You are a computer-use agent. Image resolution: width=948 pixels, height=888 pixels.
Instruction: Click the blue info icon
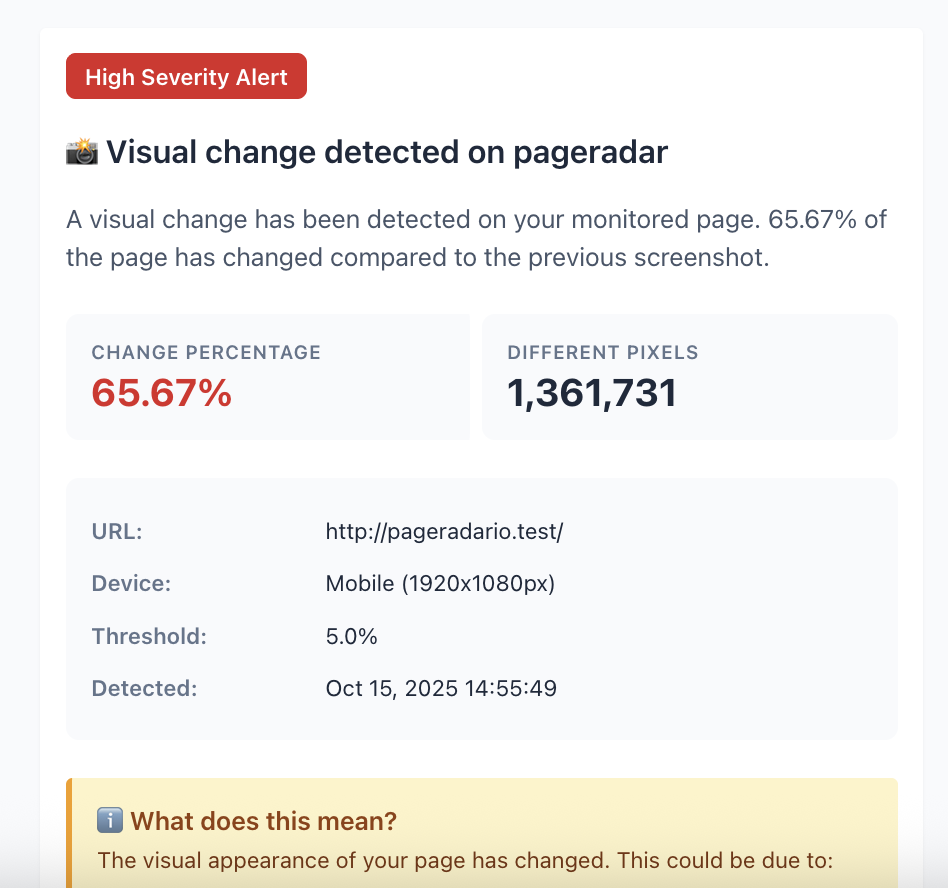(109, 821)
